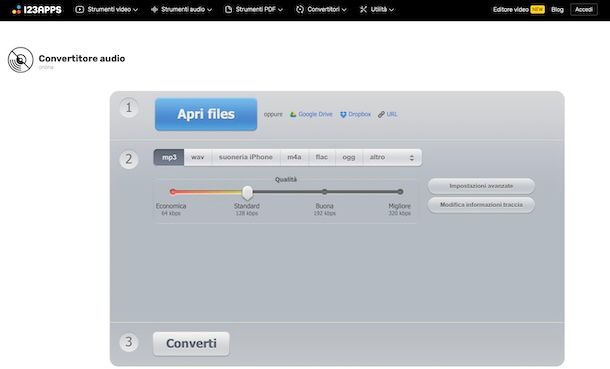
Task: Click the Economica 64 kbps label
Action: [x=171, y=209]
